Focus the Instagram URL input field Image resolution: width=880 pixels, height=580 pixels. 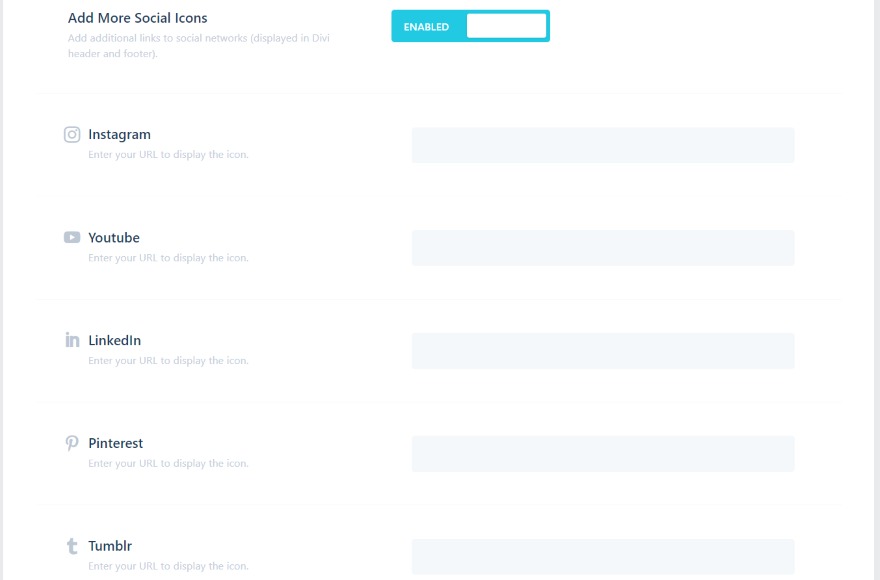click(x=603, y=145)
